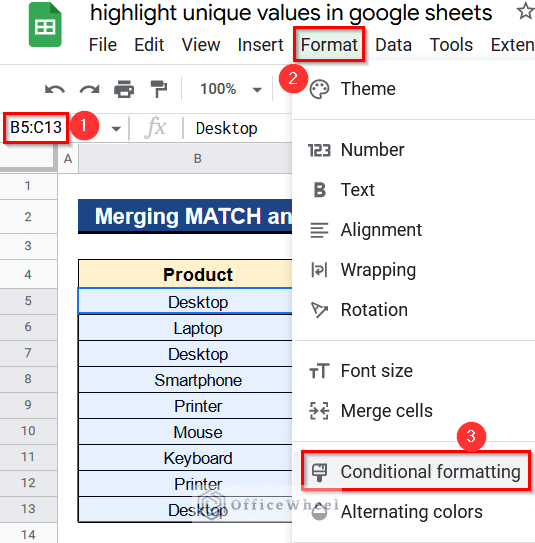Click the B5:C13 name box
The width and height of the screenshot is (535, 543).
[36, 127]
